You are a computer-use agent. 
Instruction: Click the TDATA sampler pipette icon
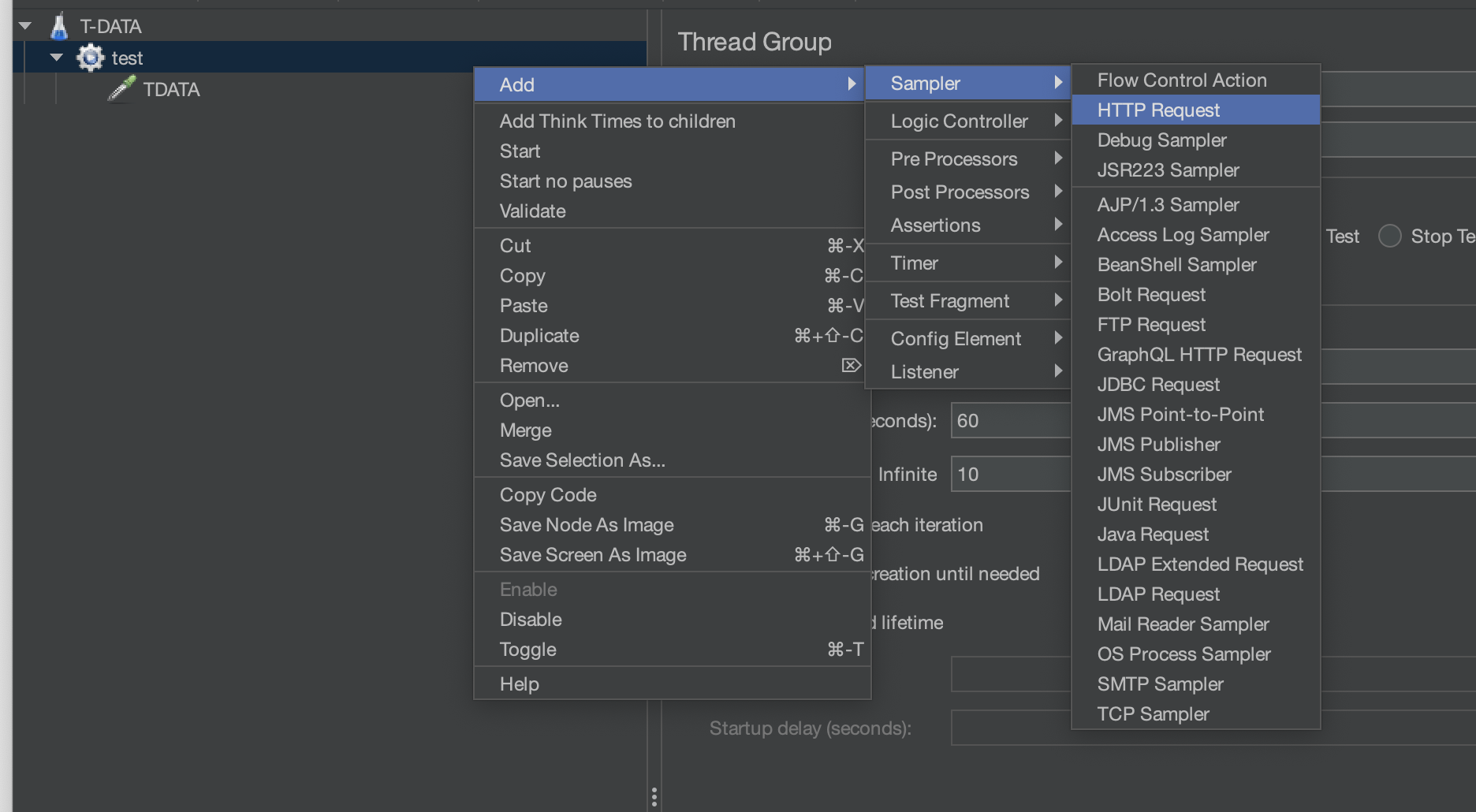coord(121,88)
